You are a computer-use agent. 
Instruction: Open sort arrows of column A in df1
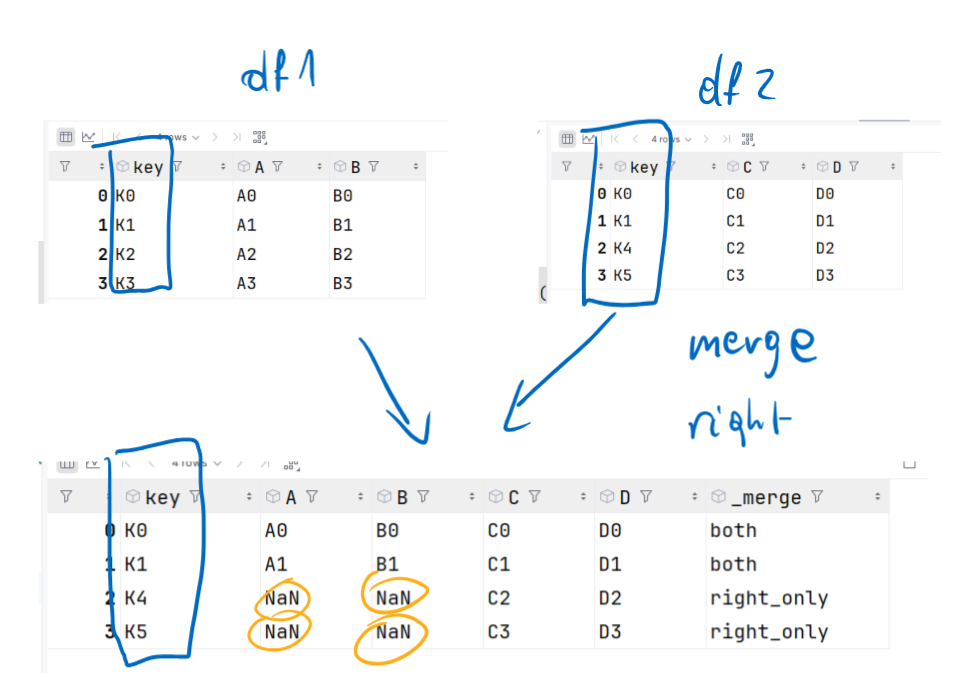pos(319,167)
